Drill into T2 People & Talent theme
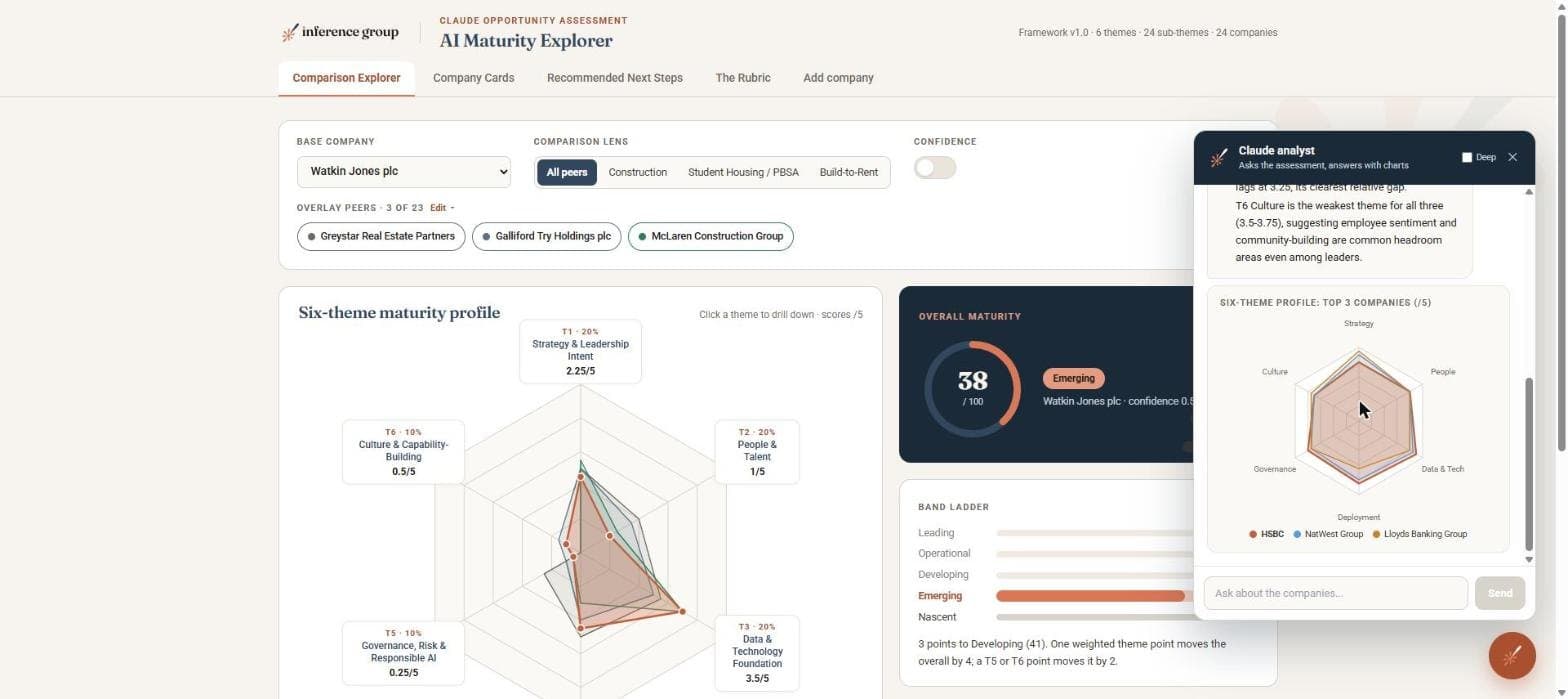The height and width of the screenshot is (699, 1568). point(757,452)
